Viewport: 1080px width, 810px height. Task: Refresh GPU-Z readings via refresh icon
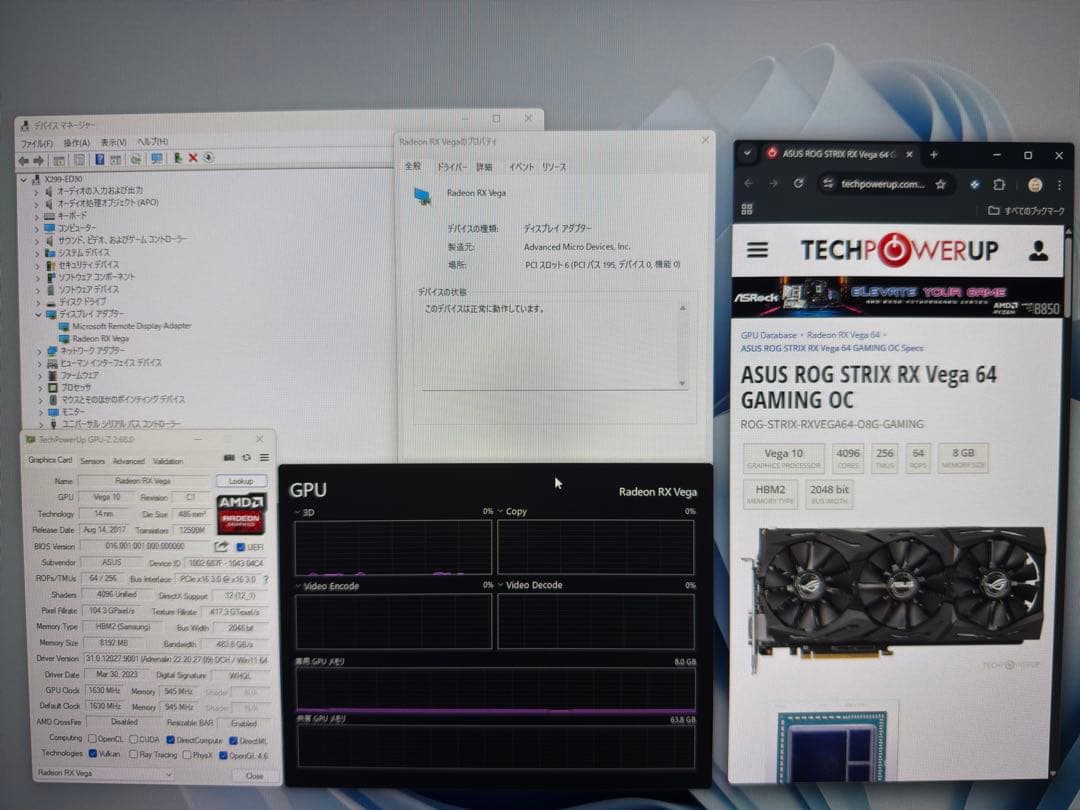point(245,457)
